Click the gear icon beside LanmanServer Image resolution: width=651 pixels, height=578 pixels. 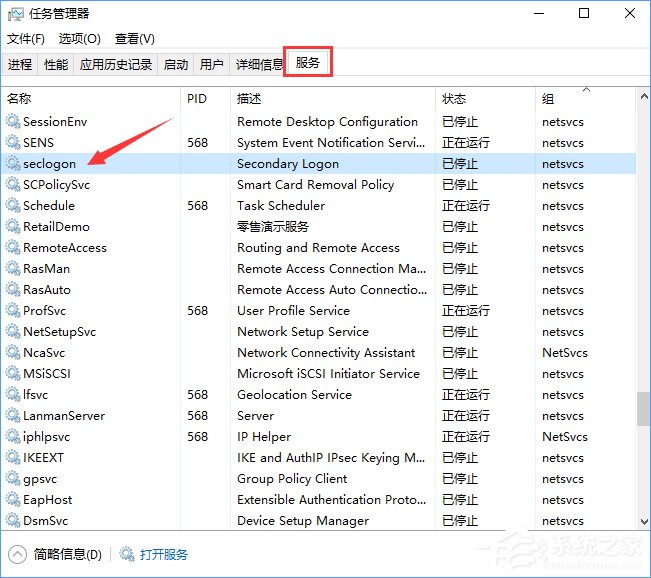pyautogui.click(x=13, y=416)
